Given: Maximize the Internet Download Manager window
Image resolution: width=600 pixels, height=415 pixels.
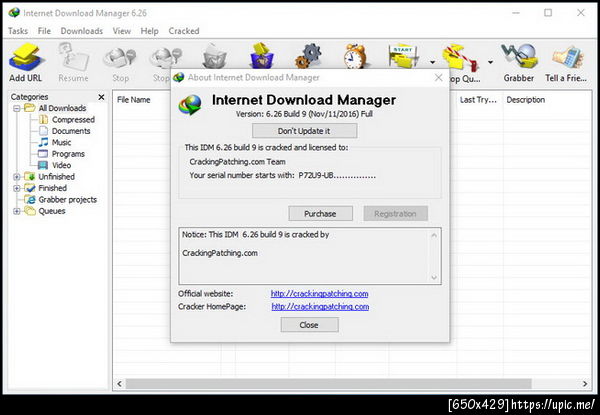Looking at the screenshot, I should tap(548, 13).
